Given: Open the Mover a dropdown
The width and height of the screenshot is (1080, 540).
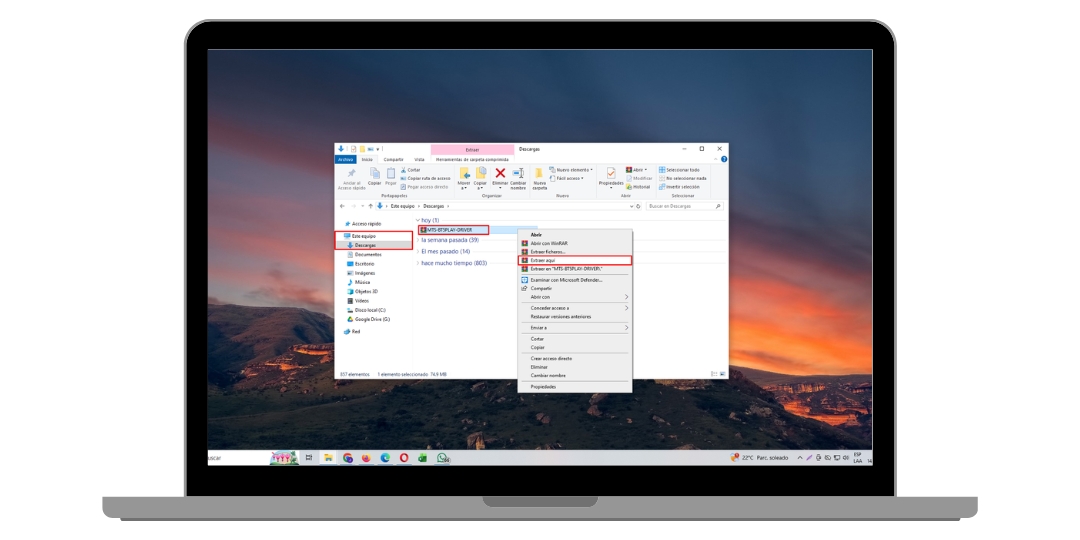Looking at the screenshot, I should (x=464, y=176).
